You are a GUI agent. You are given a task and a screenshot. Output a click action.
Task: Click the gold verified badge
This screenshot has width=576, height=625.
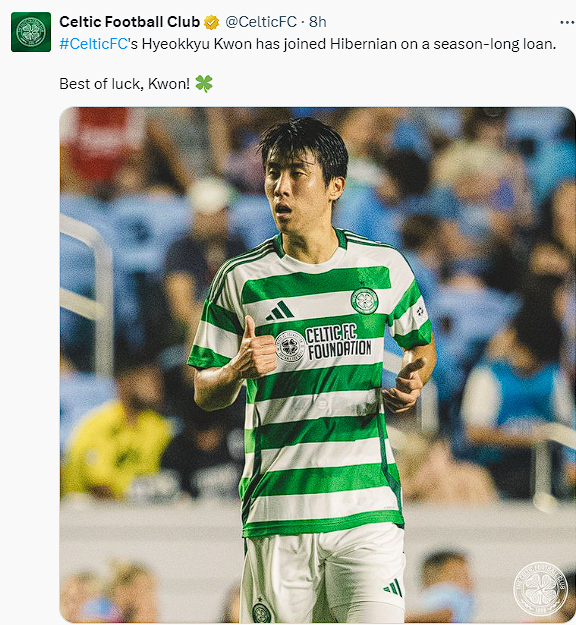coord(212,22)
